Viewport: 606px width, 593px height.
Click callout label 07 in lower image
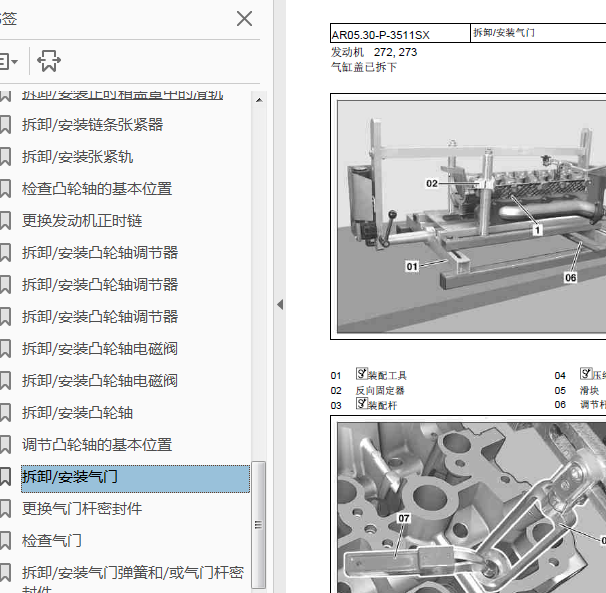[404, 518]
